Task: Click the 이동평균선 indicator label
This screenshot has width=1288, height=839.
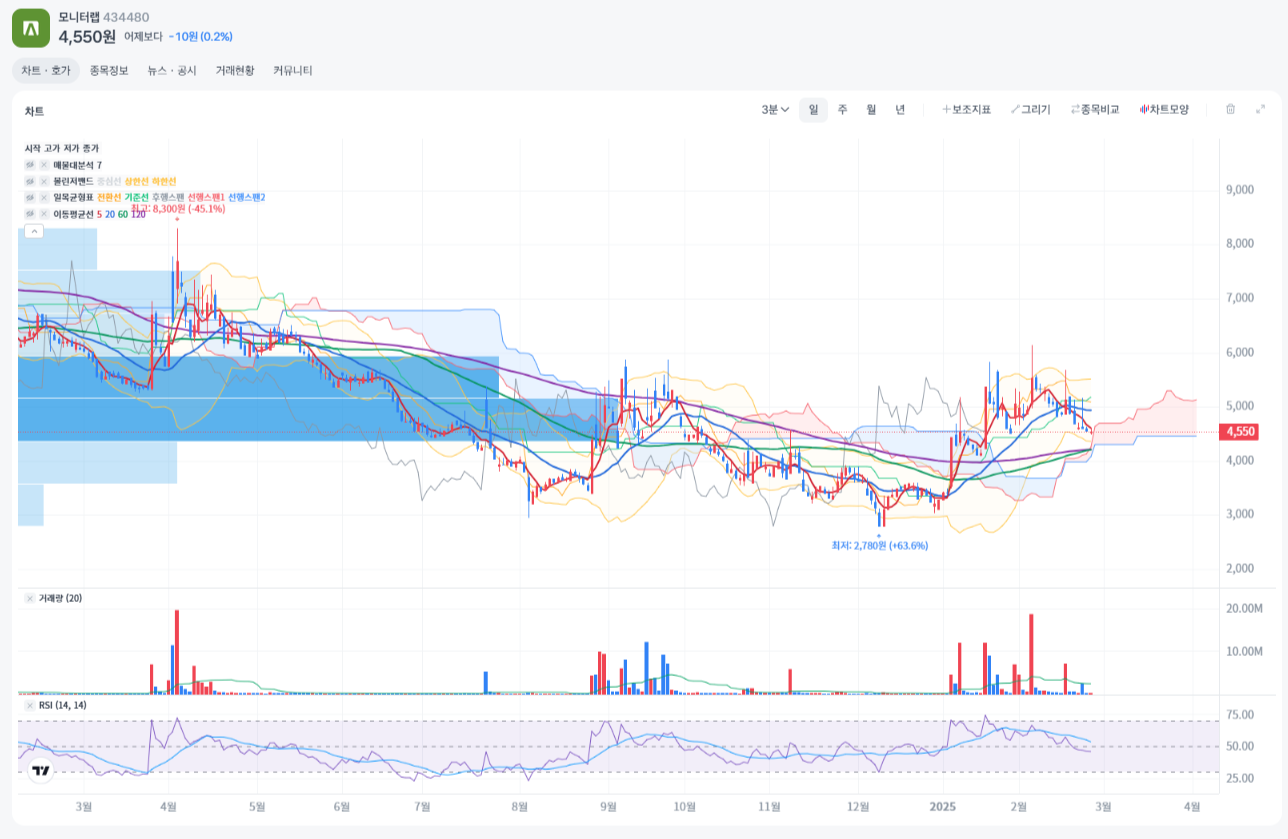Action: [73, 214]
